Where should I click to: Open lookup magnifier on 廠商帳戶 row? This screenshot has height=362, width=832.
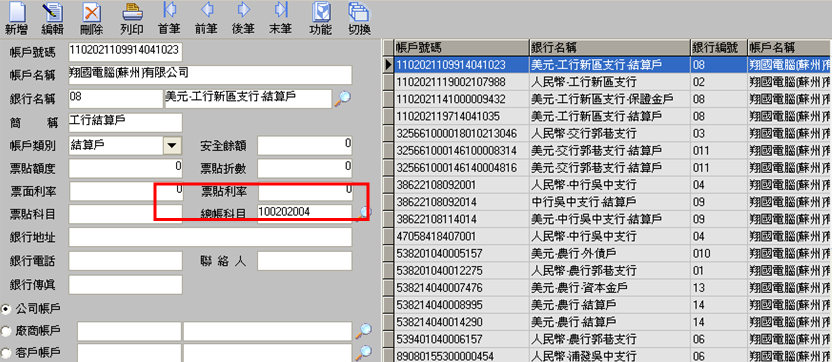(363, 330)
